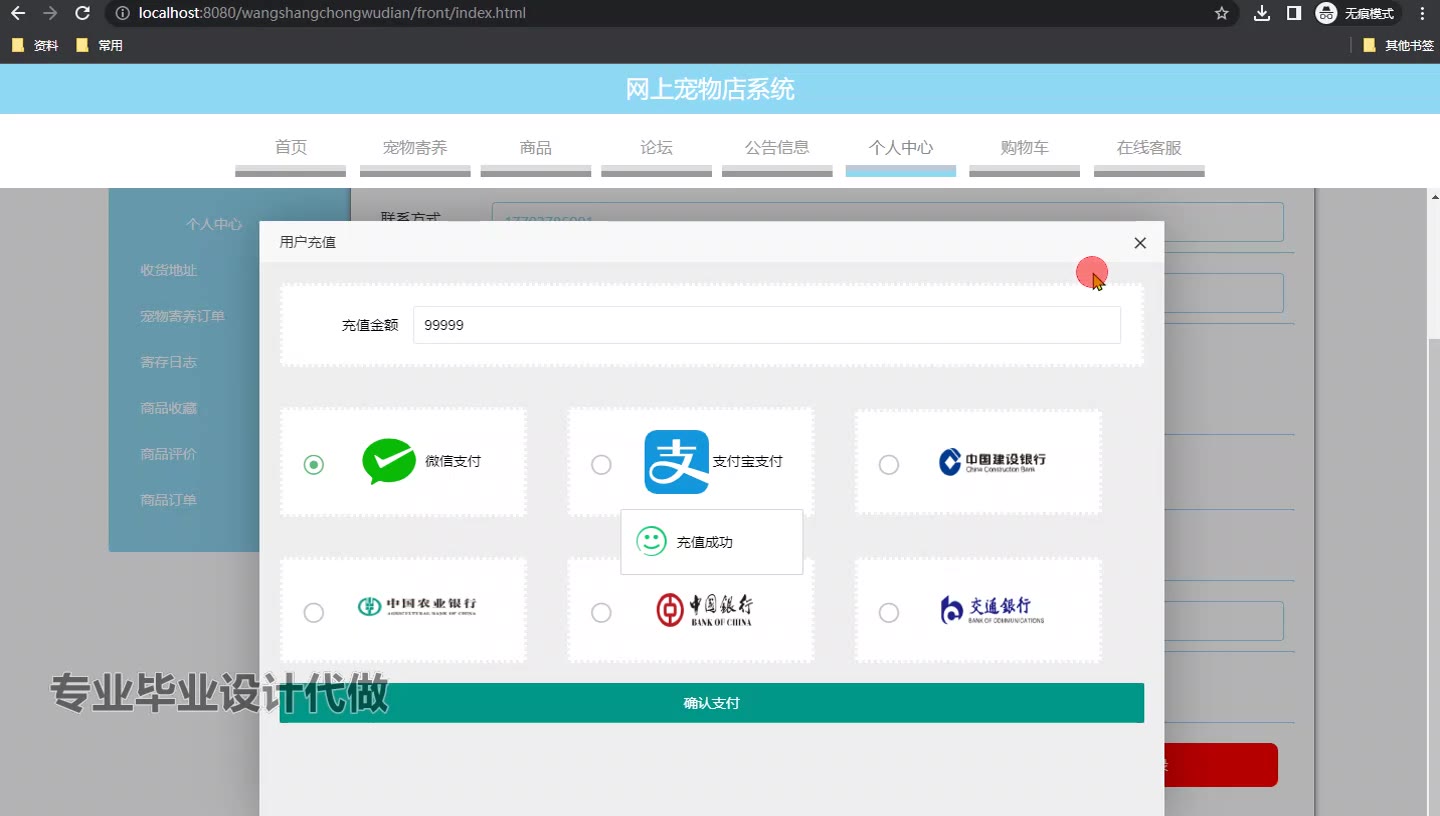This screenshot has height=816, width=1440.
Task: Open 寄存日志 in the sidebar
Action: 169,362
